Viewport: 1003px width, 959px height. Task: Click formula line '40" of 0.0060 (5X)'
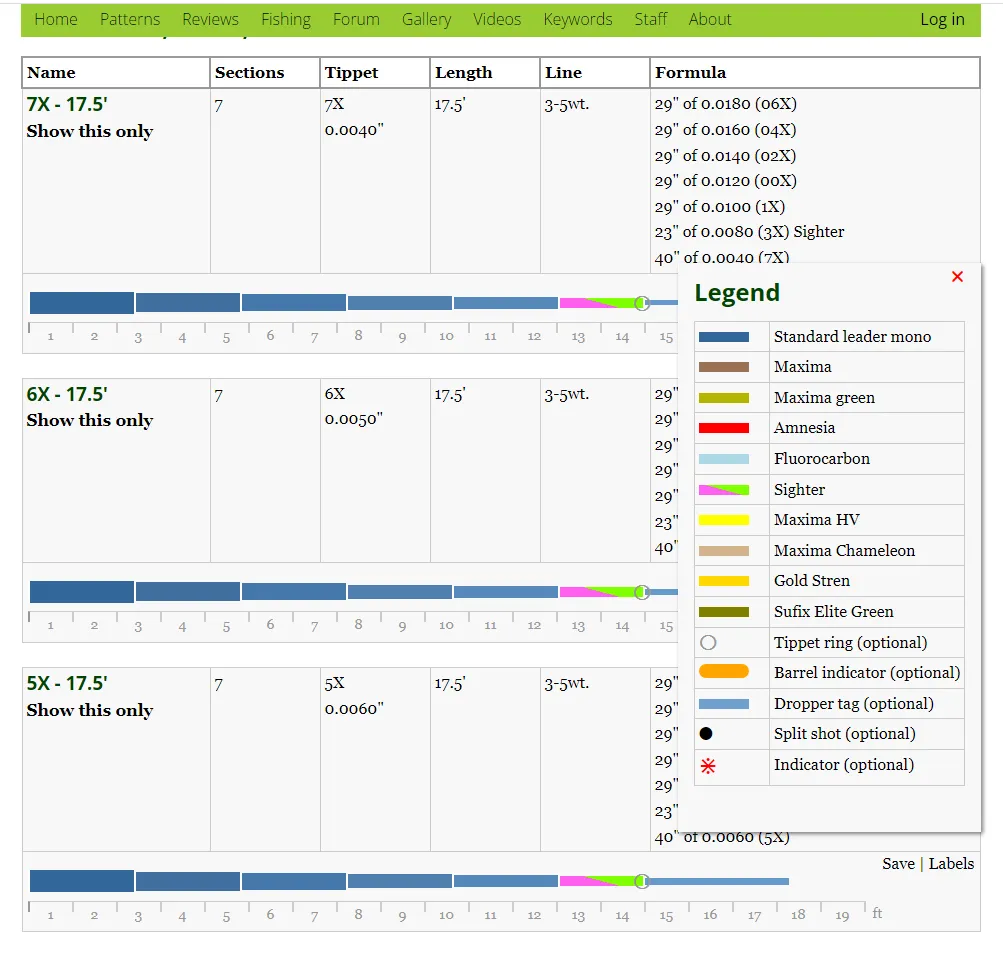click(x=722, y=837)
